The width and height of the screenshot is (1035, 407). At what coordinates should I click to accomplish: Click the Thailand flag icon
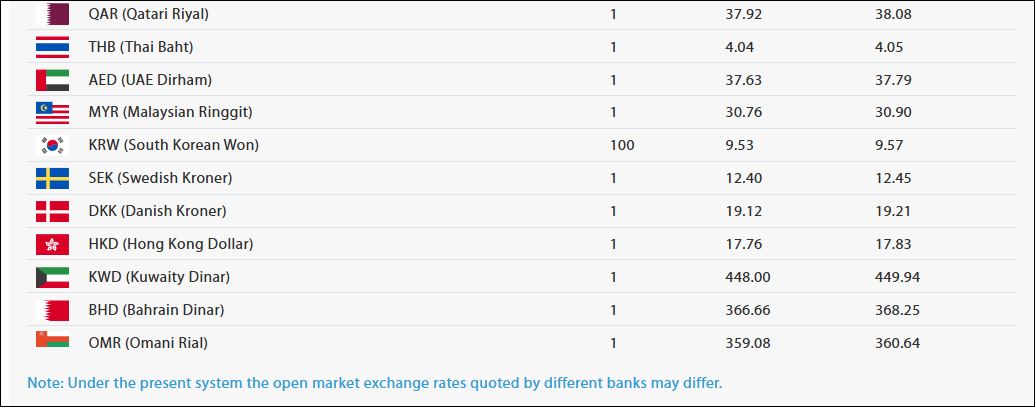52,47
